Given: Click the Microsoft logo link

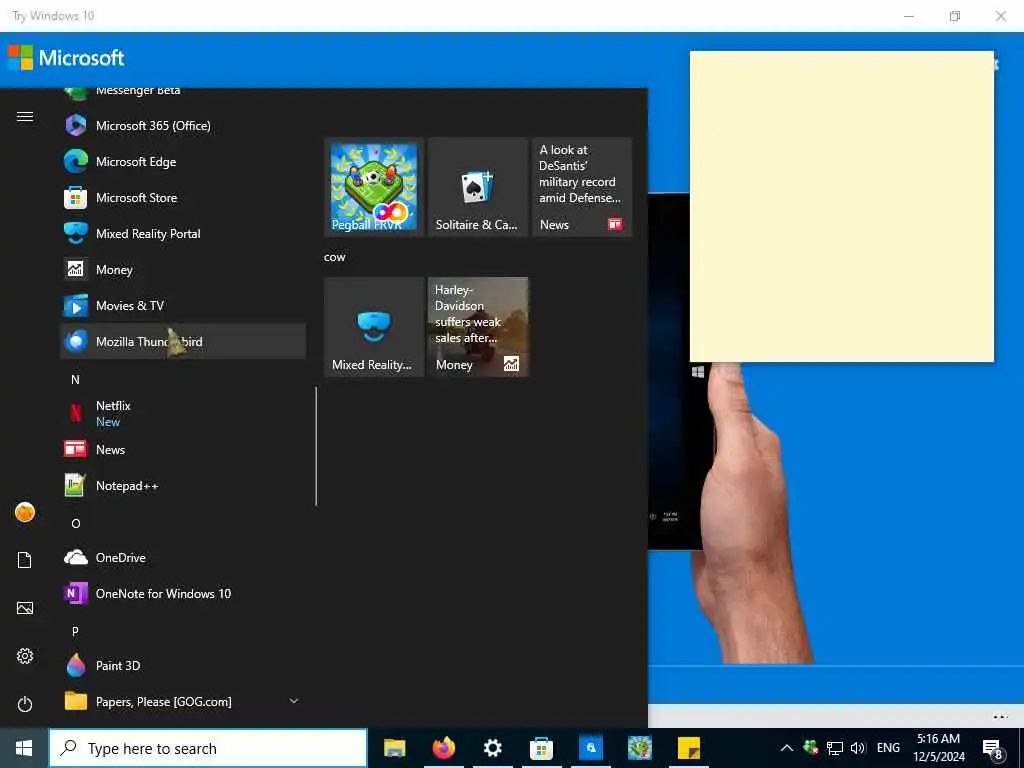Looking at the screenshot, I should [66, 57].
